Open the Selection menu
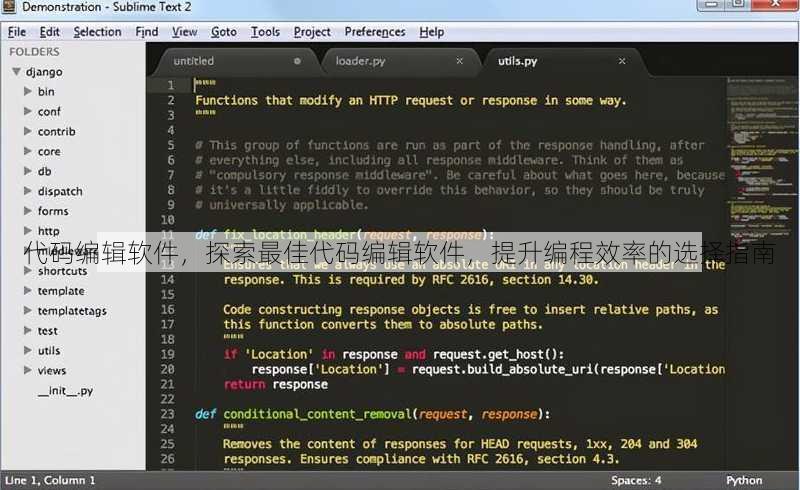This screenshot has height=490, width=800. pos(97,32)
